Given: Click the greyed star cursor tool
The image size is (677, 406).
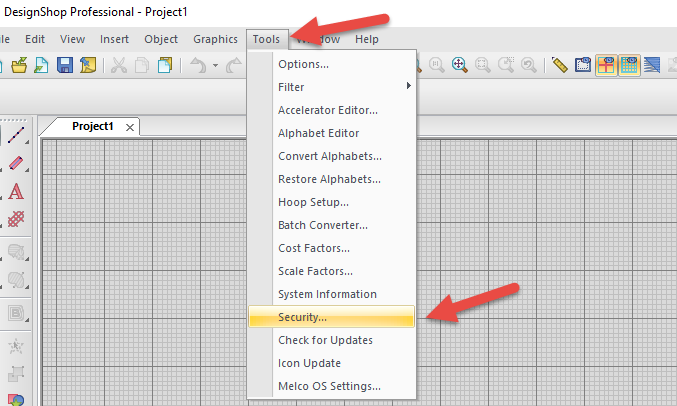Looking at the screenshot, I should tap(16, 346).
